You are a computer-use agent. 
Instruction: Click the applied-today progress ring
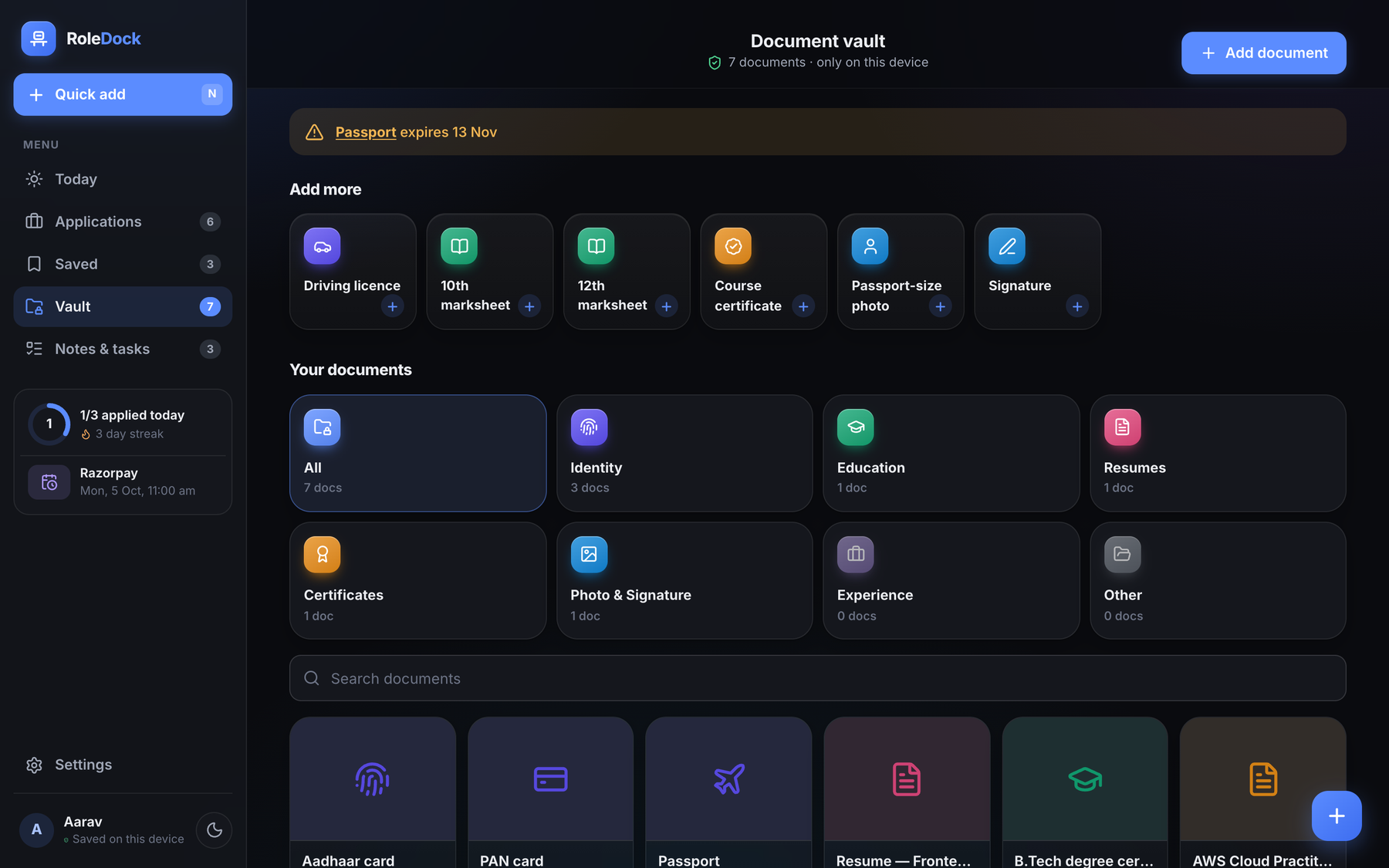click(49, 424)
